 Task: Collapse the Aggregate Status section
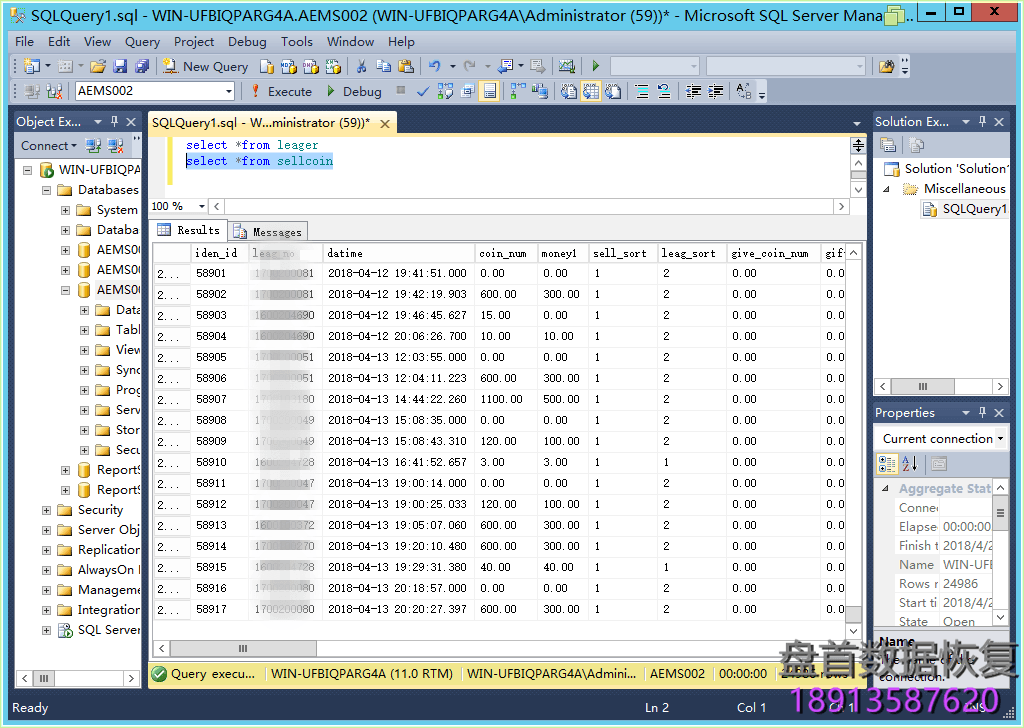point(886,488)
